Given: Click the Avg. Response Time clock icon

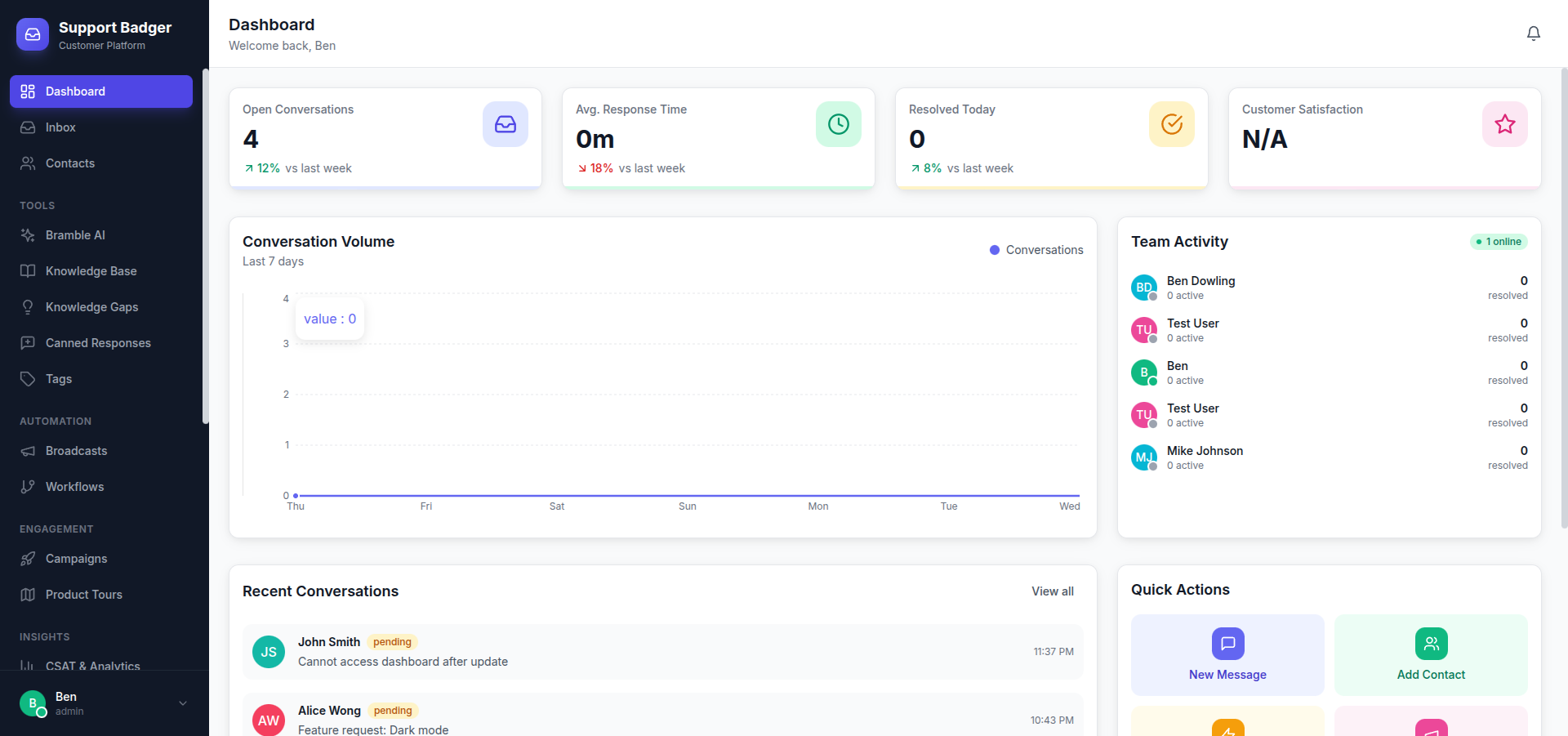Looking at the screenshot, I should click(x=838, y=124).
